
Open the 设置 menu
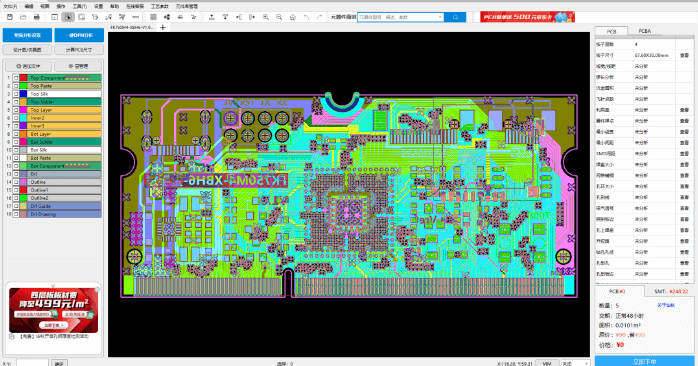[x=98, y=7]
